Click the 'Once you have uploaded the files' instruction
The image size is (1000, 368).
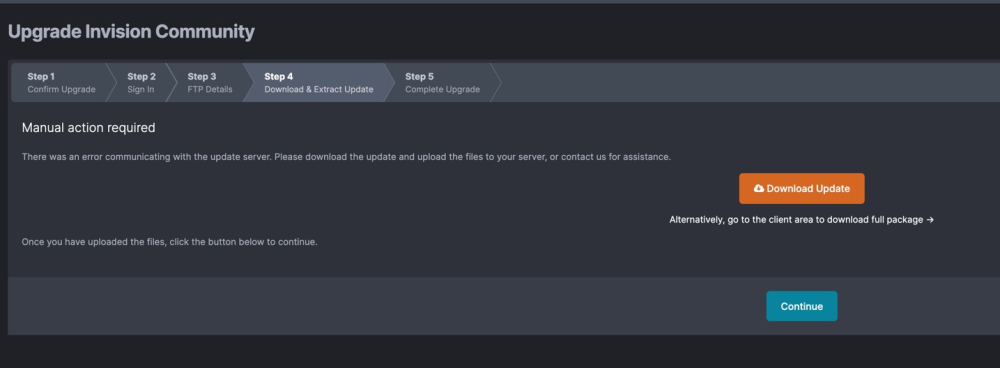click(x=170, y=242)
